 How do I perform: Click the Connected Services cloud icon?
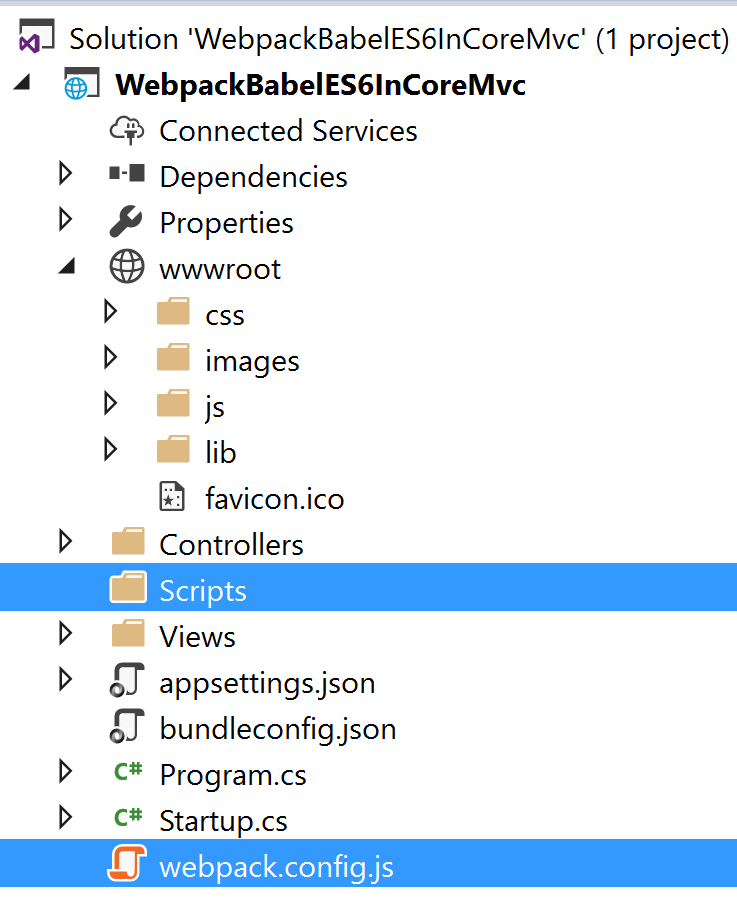pyautogui.click(x=127, y=129)
